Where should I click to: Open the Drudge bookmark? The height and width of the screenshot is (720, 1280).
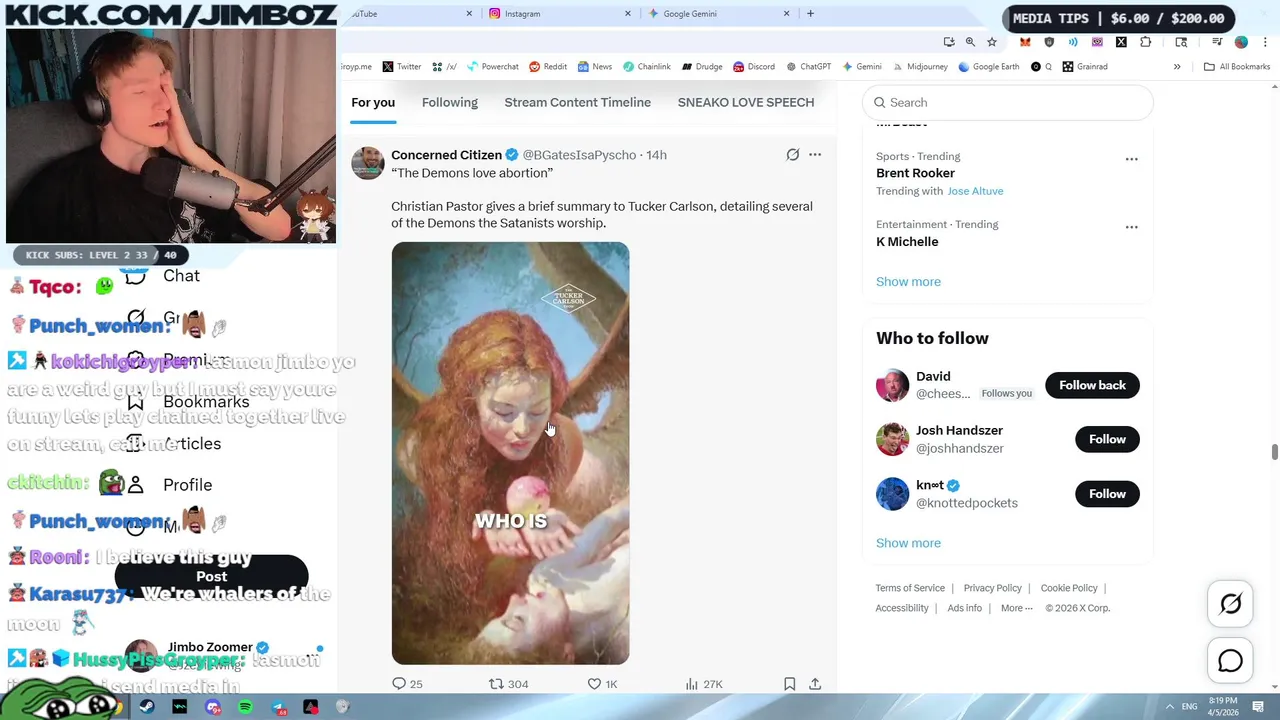point(702,67)
